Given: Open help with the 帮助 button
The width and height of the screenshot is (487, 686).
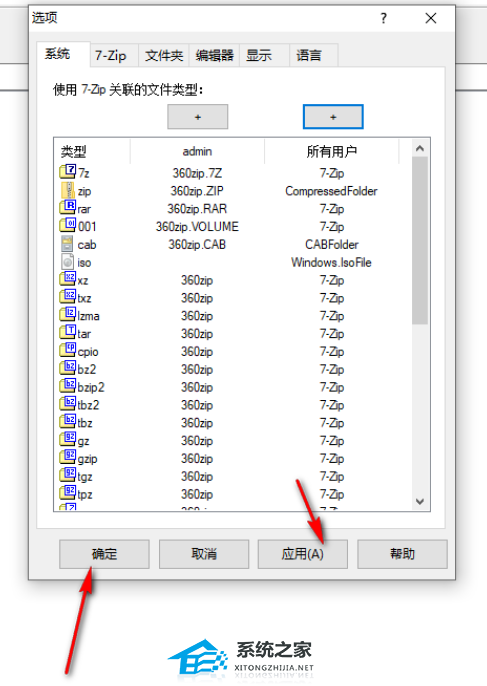Looking at the screenshot, I should (x=403, y=554).
